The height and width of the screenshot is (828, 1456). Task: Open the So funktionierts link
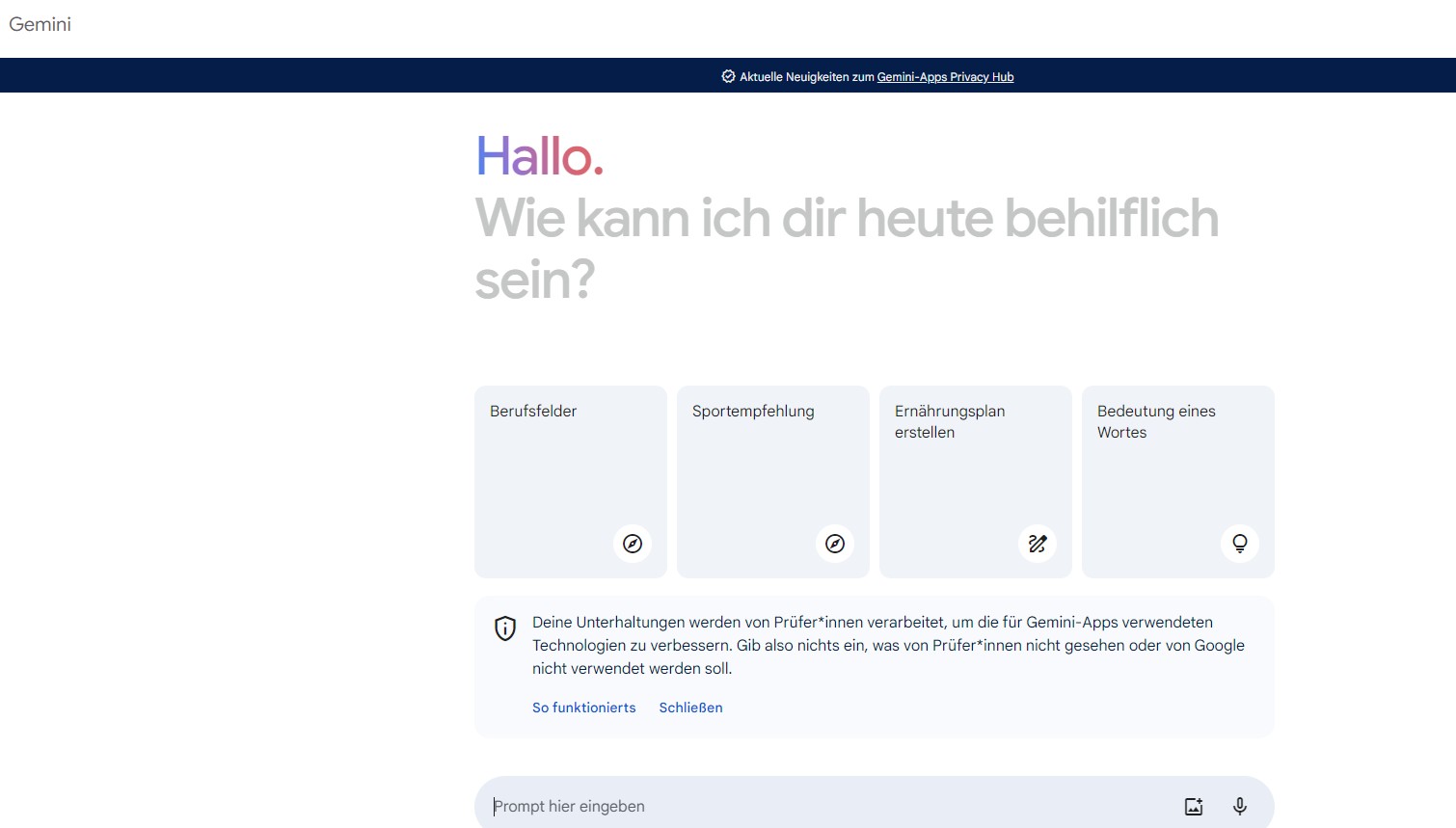pos(584,708)
